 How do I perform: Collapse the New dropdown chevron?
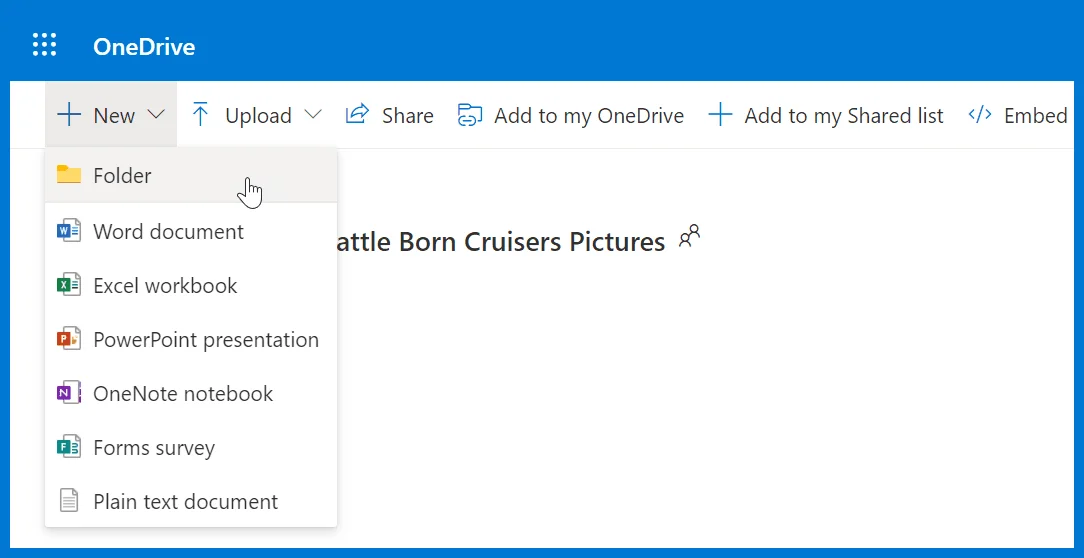coord(156,115)
